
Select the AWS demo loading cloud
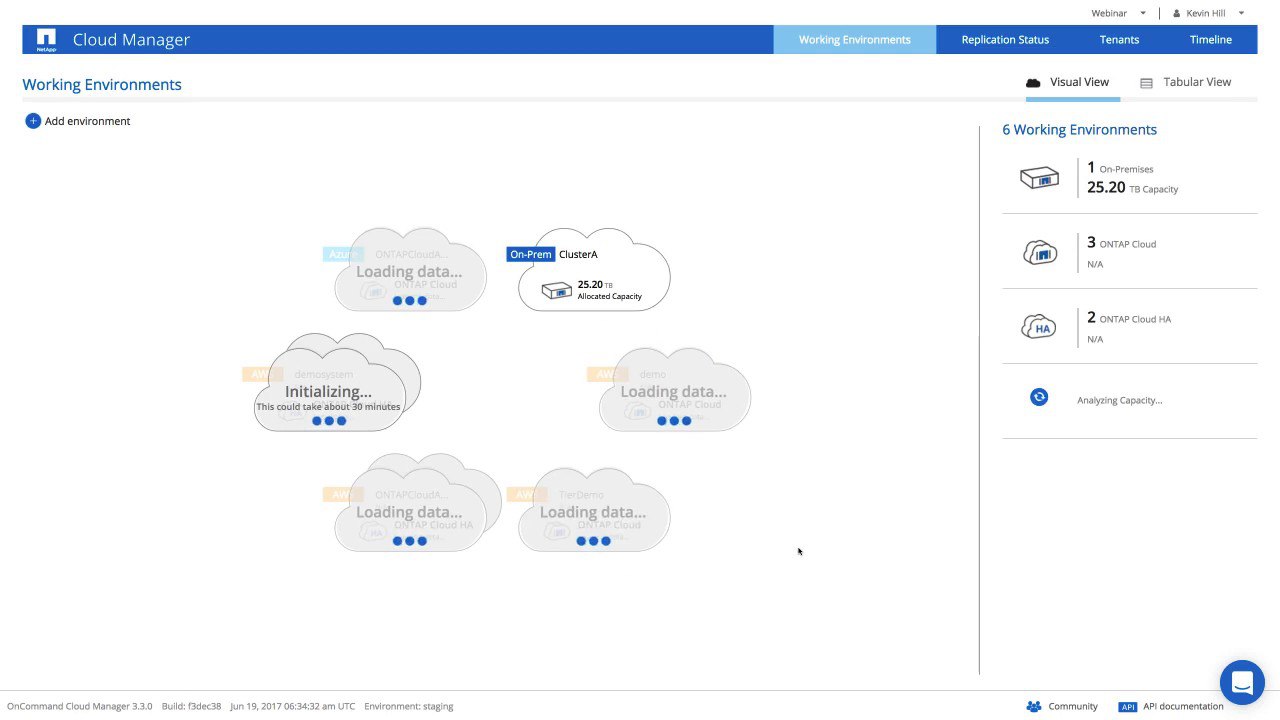point(675,390)
